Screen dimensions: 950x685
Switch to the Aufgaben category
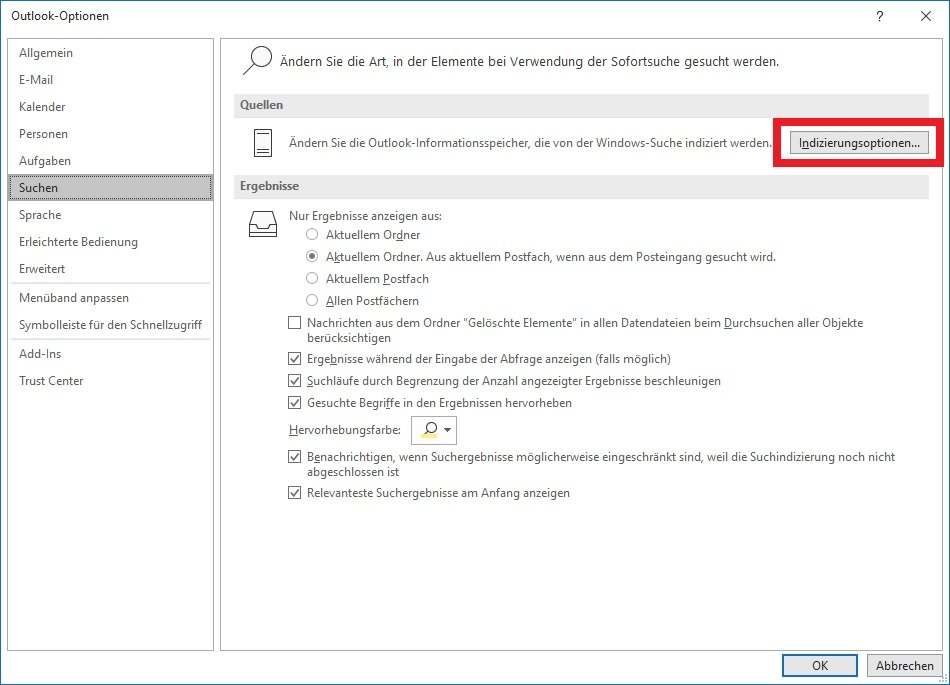pos(110,160)
